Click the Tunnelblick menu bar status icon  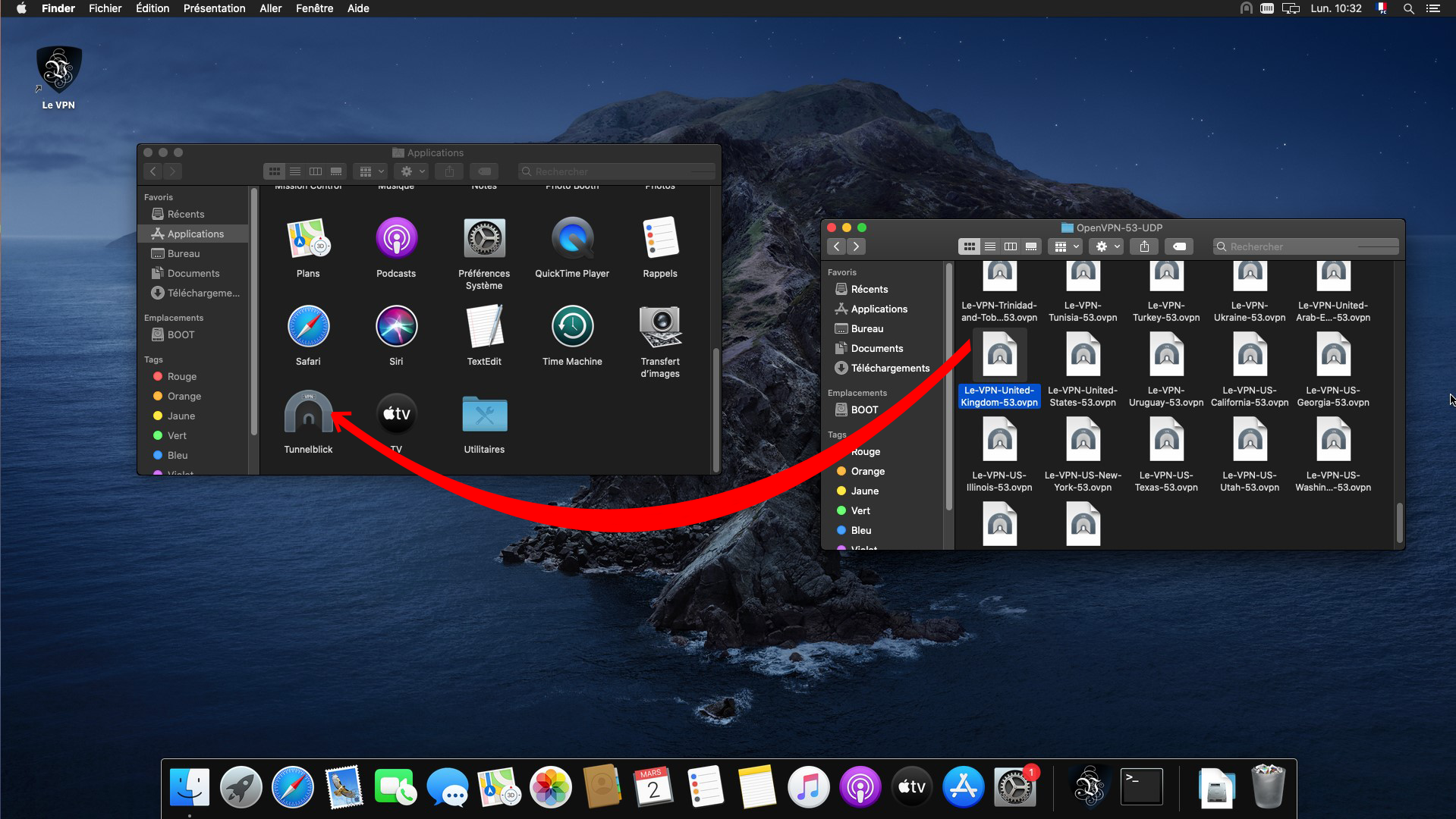(1246, 8)
